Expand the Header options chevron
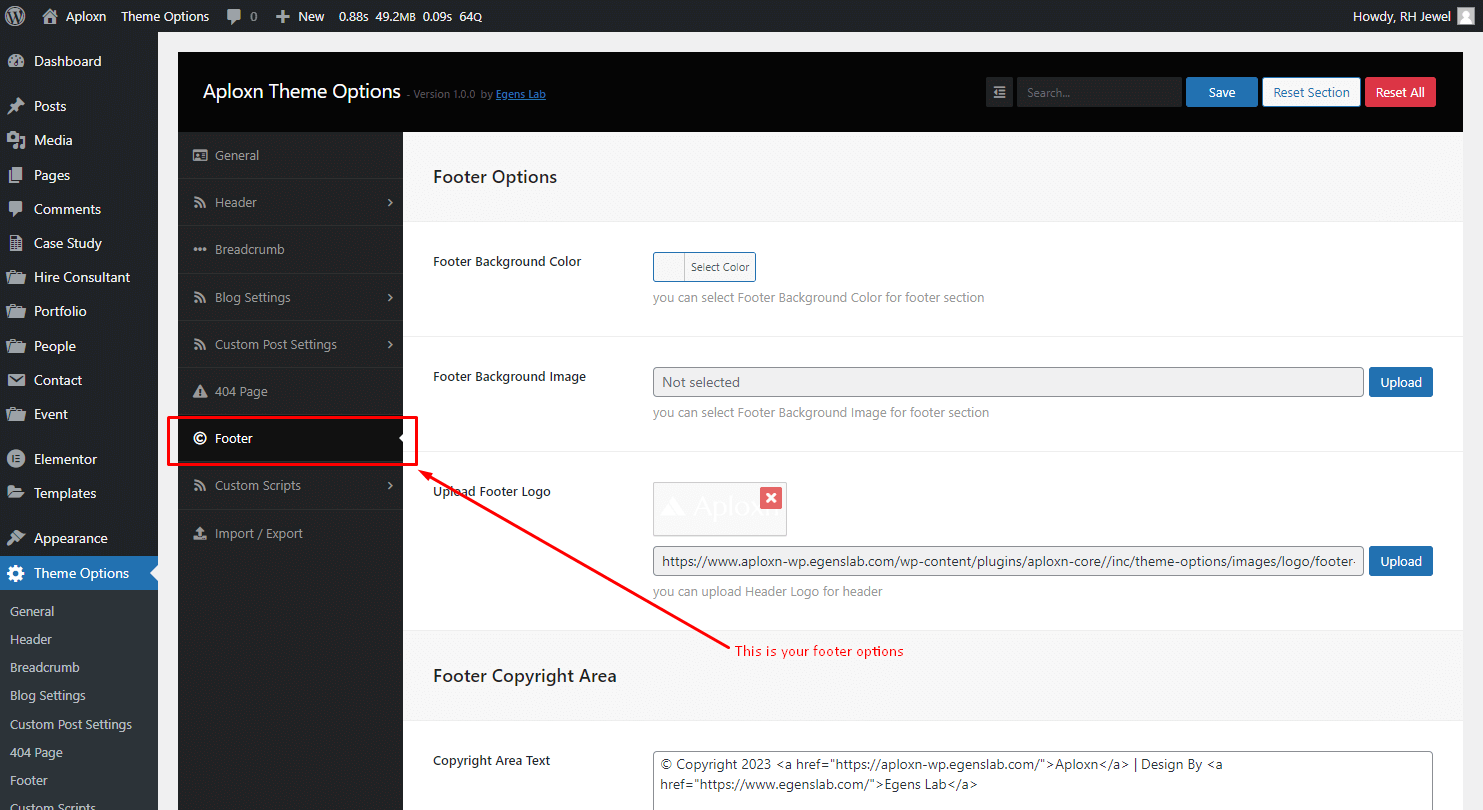This screenshot has width=1483, height=810. click(x=390, y=202)
